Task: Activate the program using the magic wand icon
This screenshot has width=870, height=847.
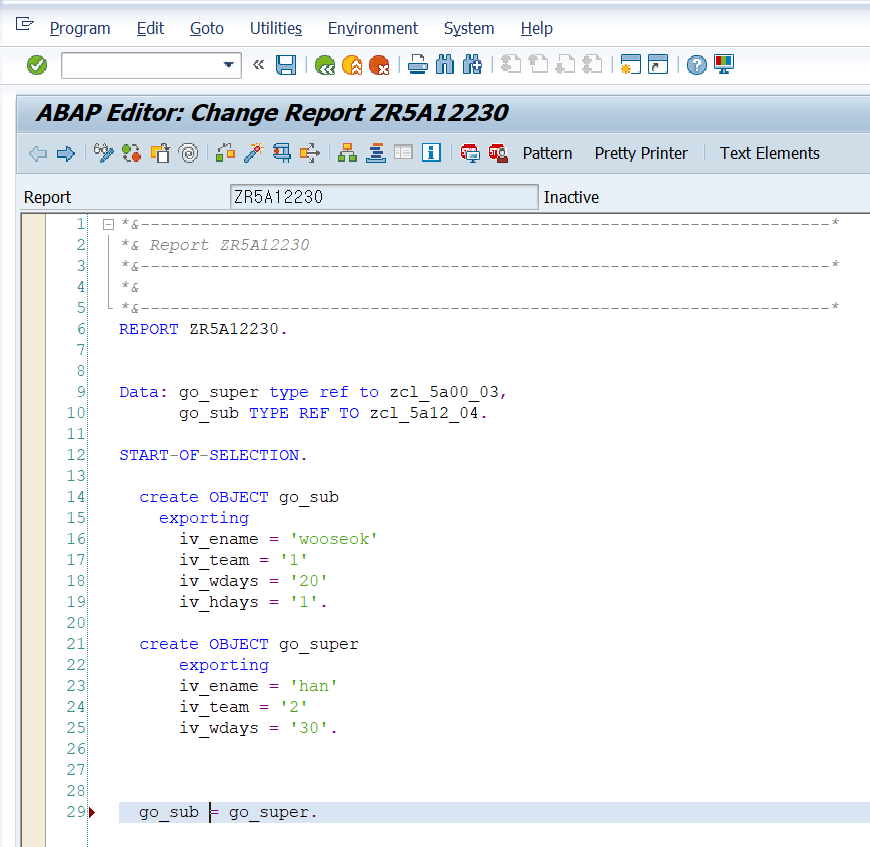Action: click(x=254, y=153)
